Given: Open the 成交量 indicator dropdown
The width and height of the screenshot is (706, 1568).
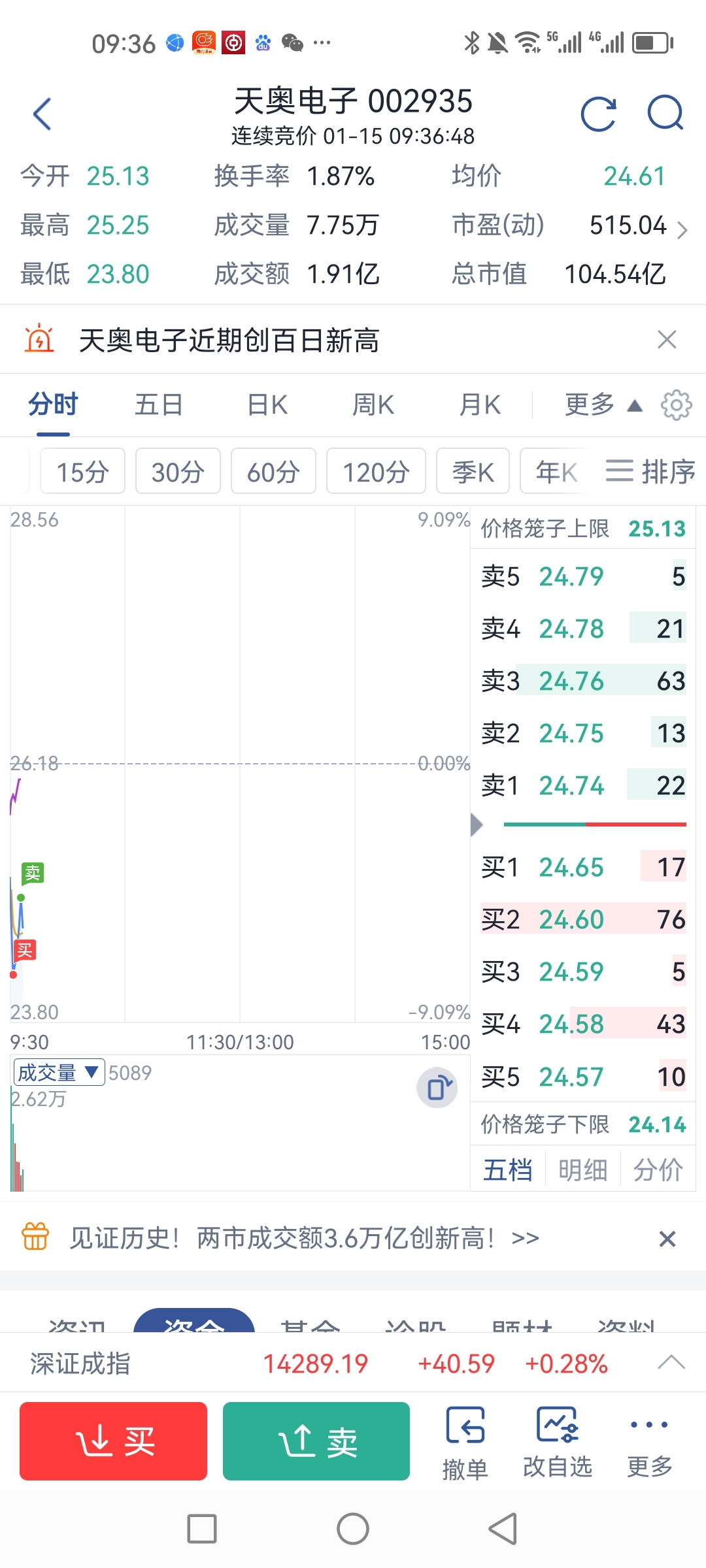Looking at the screenshot, I should pos(59,1072).
